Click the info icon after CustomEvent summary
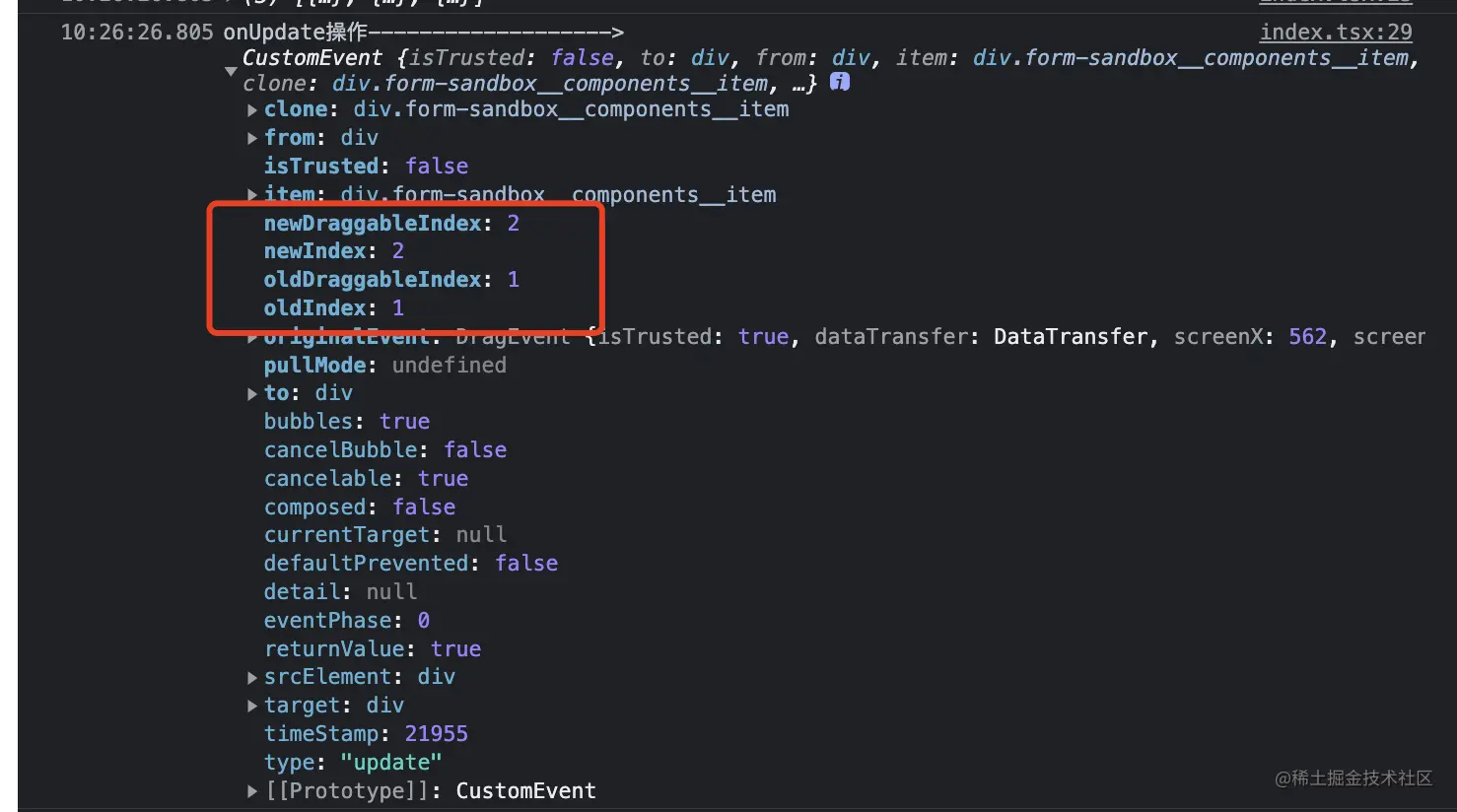Image resolution: width=1457 pixels, height=812 pixels. 840,82
